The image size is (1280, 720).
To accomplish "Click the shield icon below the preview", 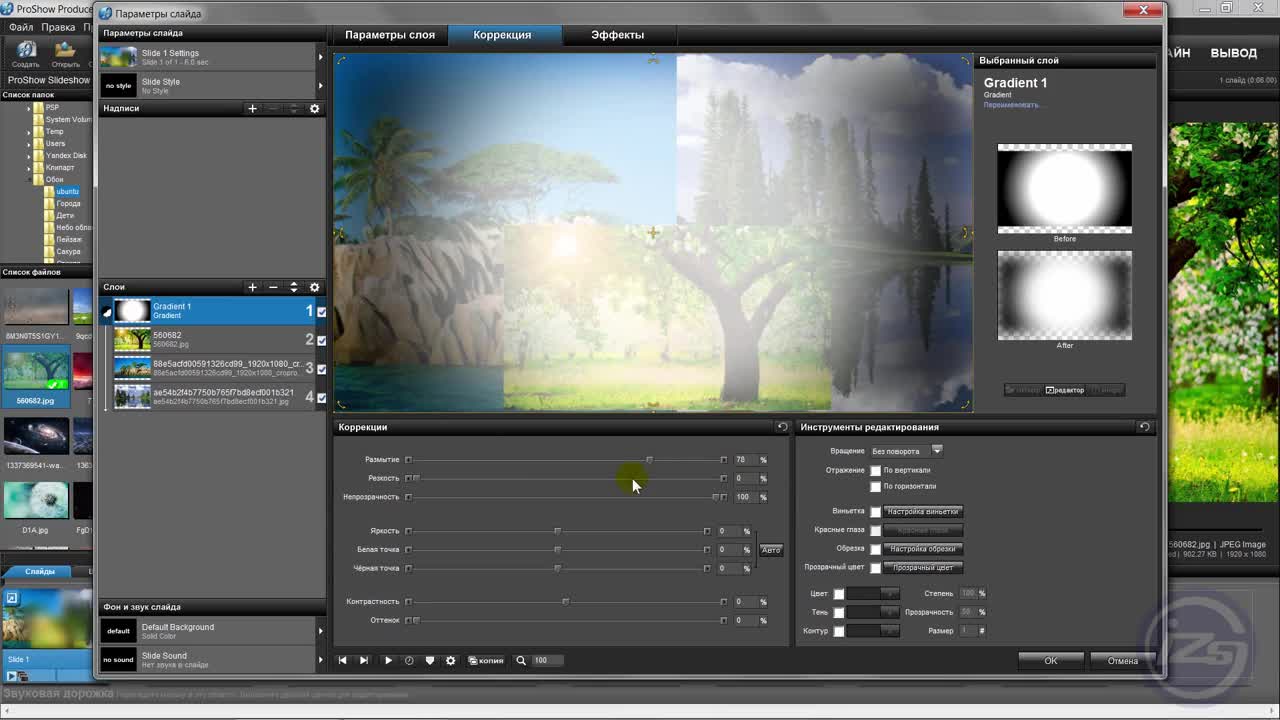I will coord(430,660).
